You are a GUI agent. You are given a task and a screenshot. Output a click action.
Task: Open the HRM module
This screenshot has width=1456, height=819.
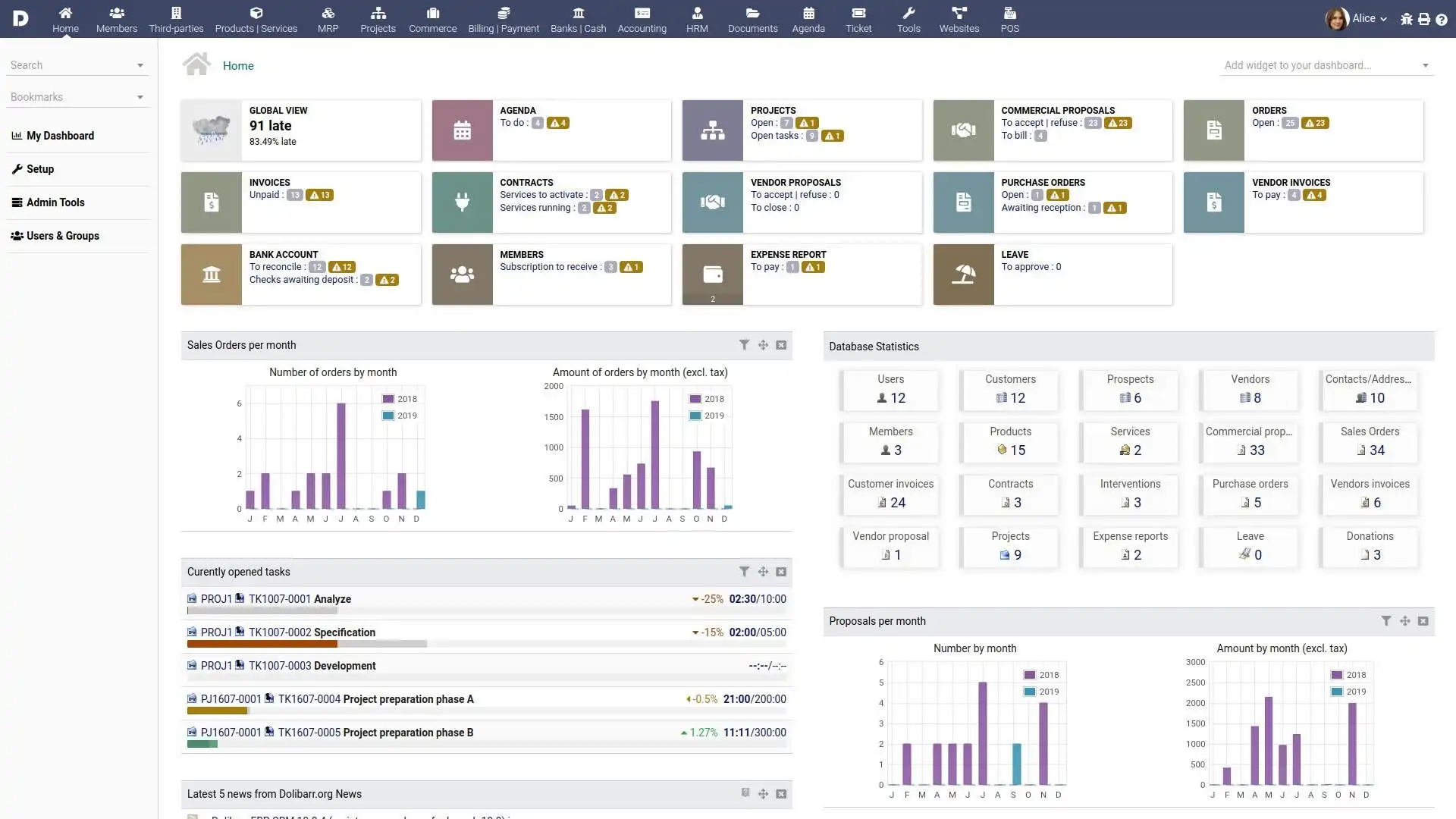697,18
